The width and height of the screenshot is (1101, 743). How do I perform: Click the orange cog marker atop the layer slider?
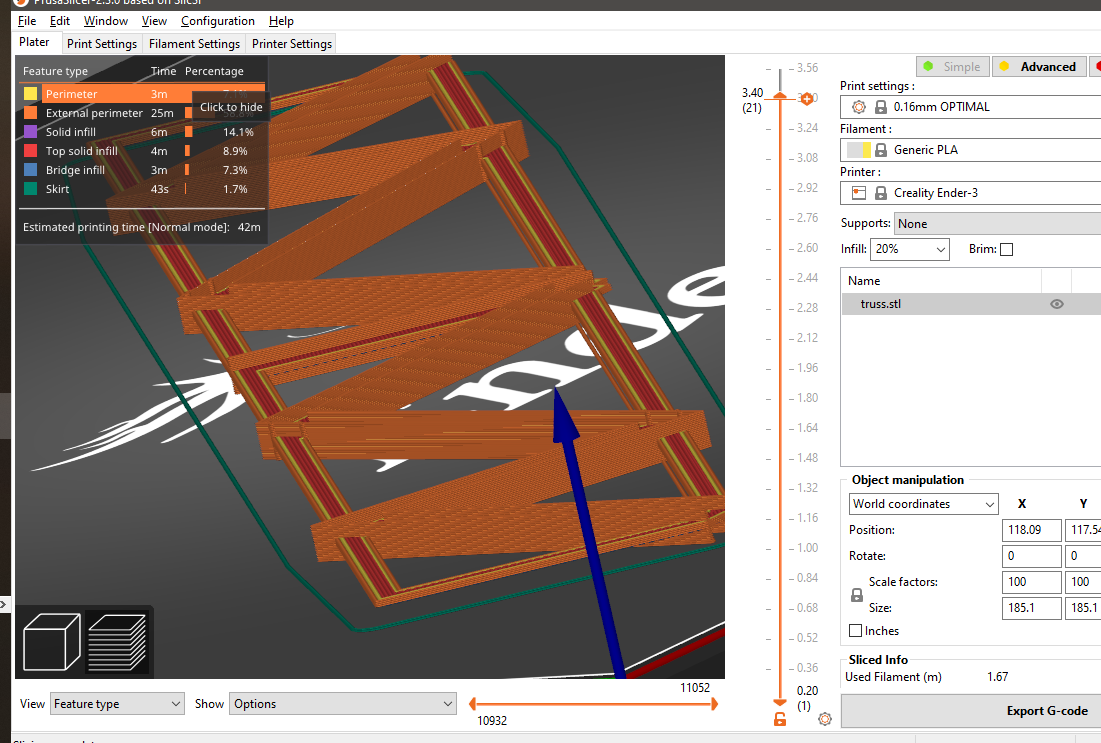[x=806, y=99]
